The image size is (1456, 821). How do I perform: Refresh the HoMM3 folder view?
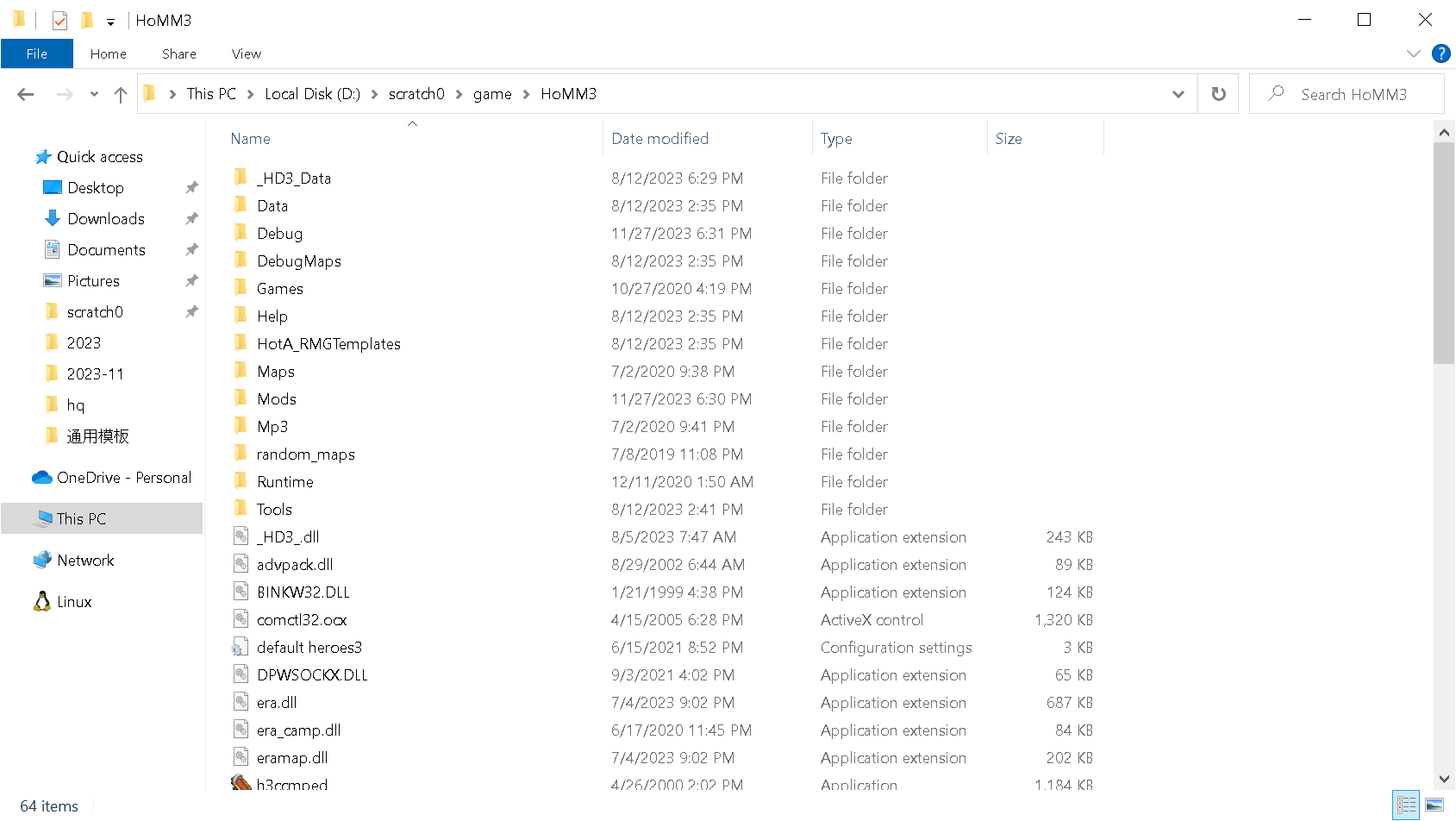(x=1218, y=94)
